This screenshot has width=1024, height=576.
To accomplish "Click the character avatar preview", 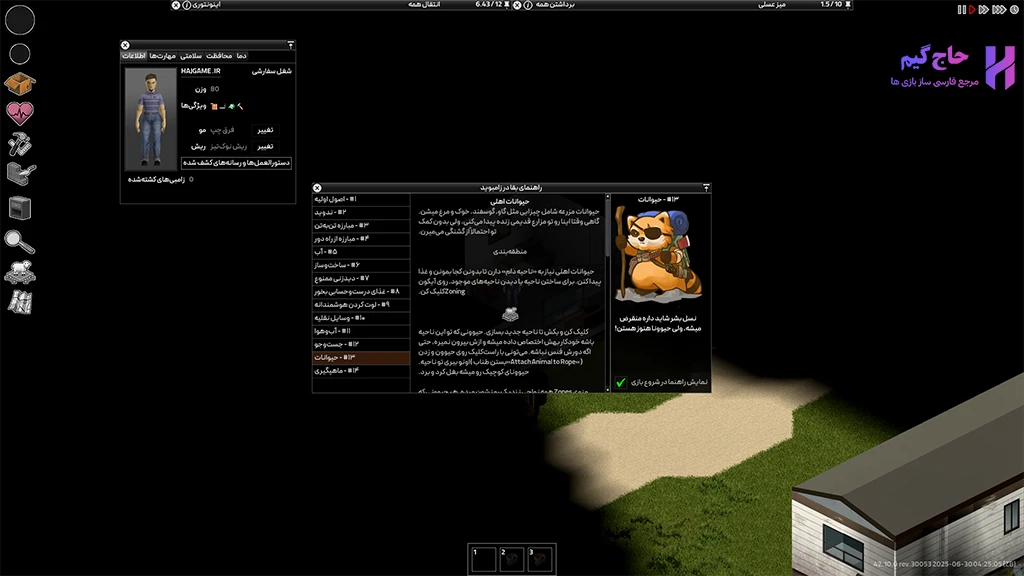I will point(151,119).
